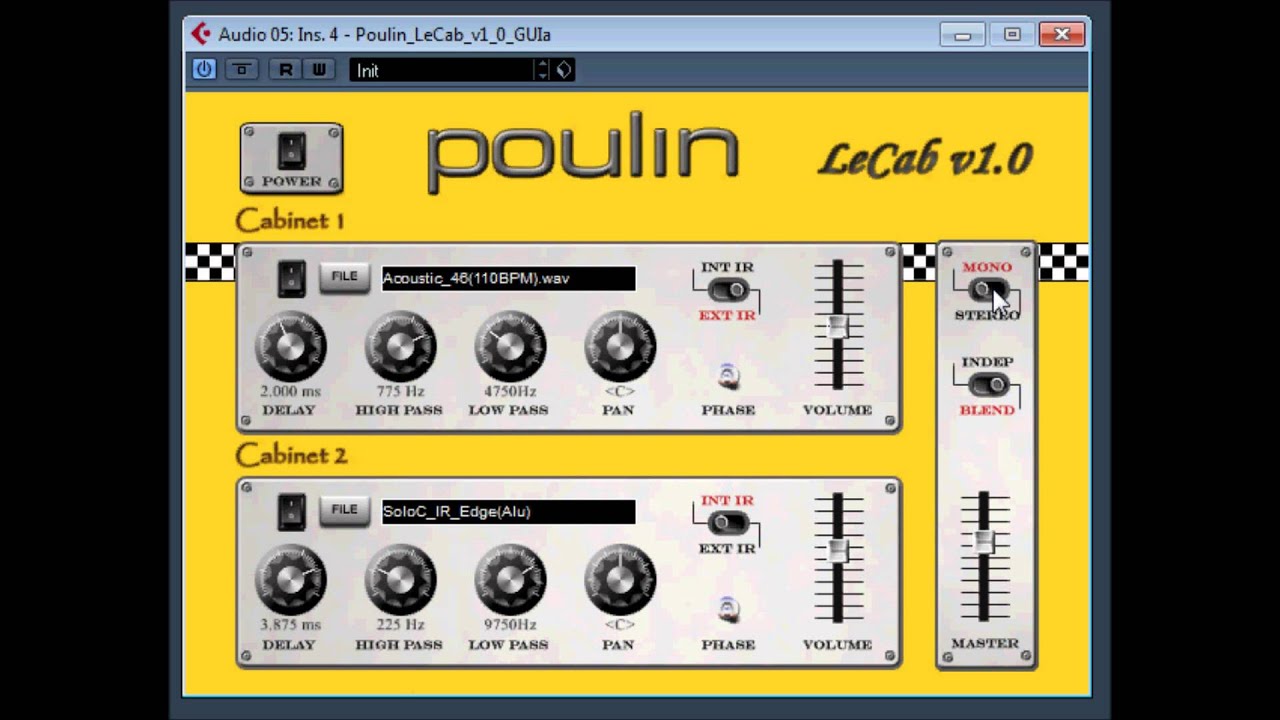Click the 775 Hz high pass value
The height and width of the screenshot is (720, 1280).
(400, 392)
